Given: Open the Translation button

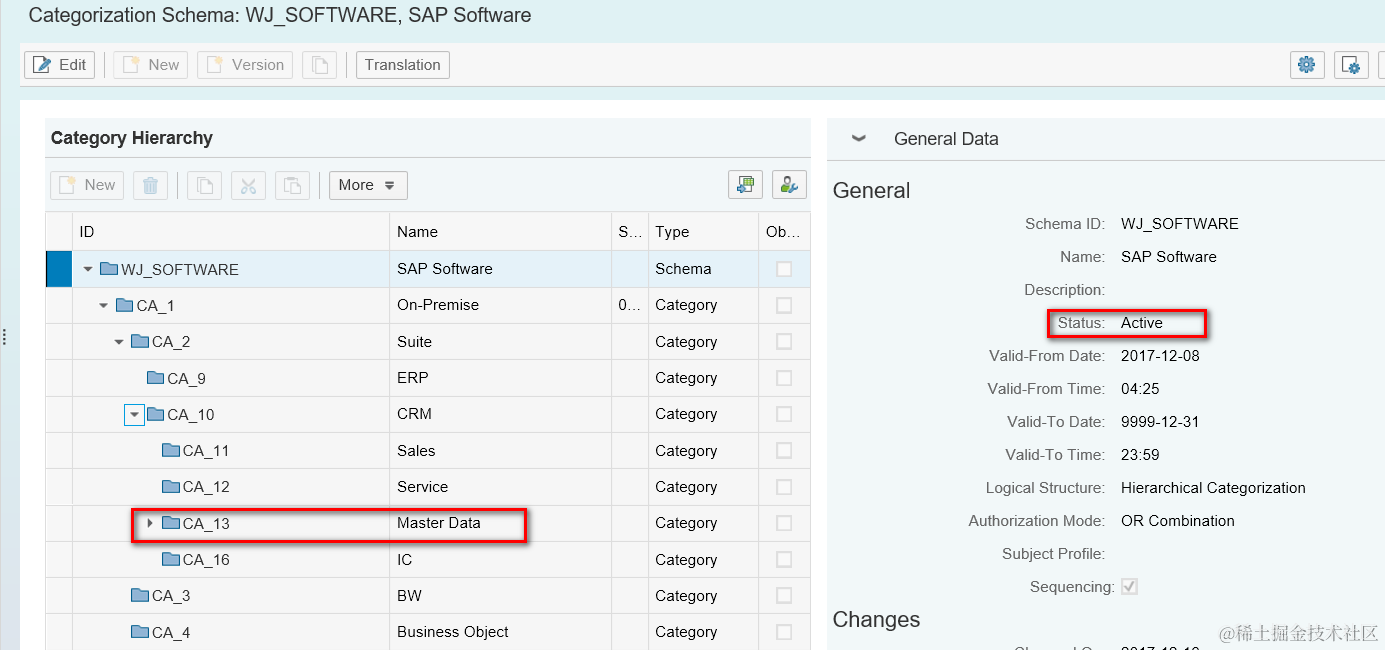Looking at the screenshot, I should (x=402, y=65).
